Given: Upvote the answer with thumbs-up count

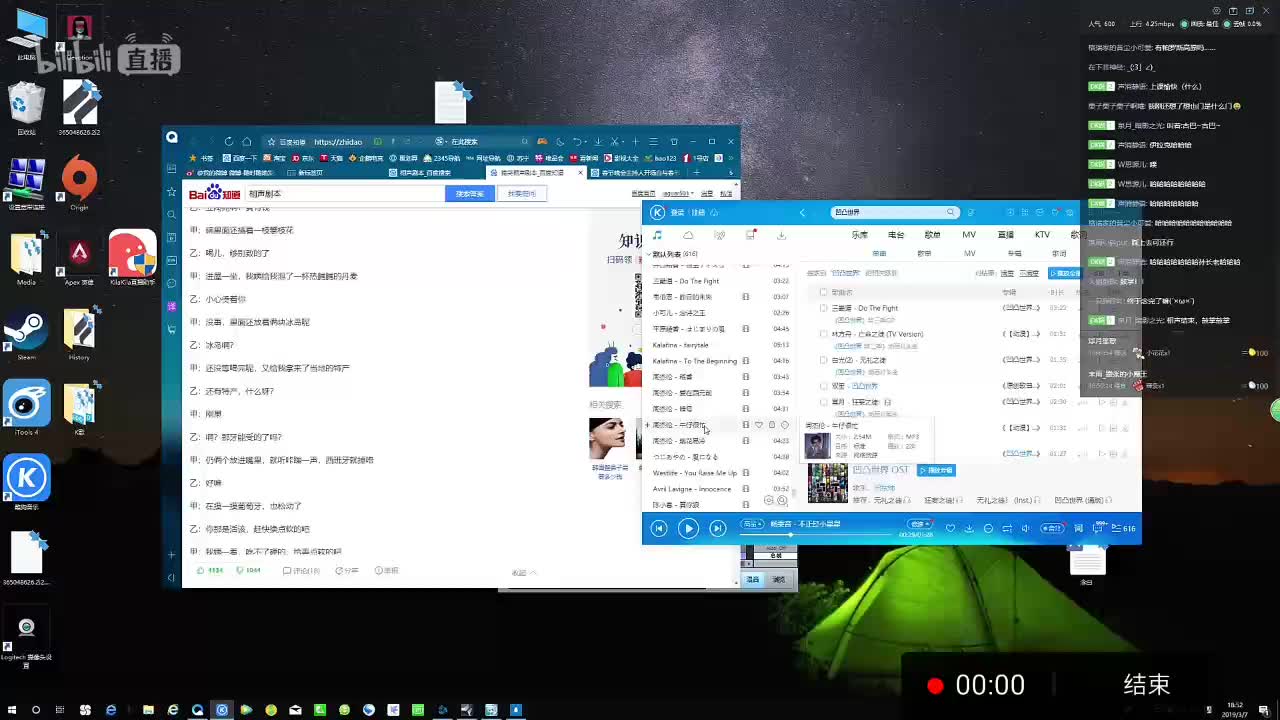Looking at the screenshot, I should (x=210, y=570).
